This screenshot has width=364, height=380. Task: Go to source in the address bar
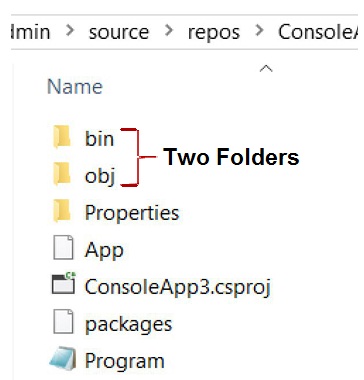coord(119,33)
